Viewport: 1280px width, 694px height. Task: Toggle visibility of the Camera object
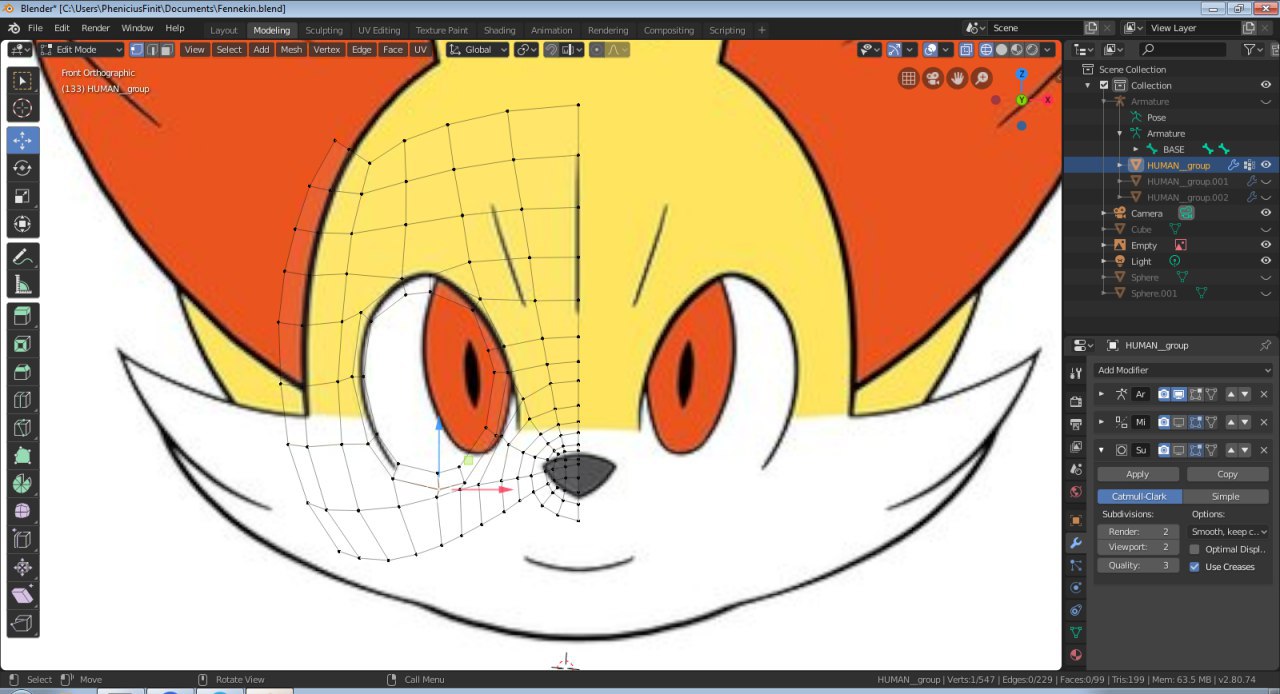[x=1265, y=213]
